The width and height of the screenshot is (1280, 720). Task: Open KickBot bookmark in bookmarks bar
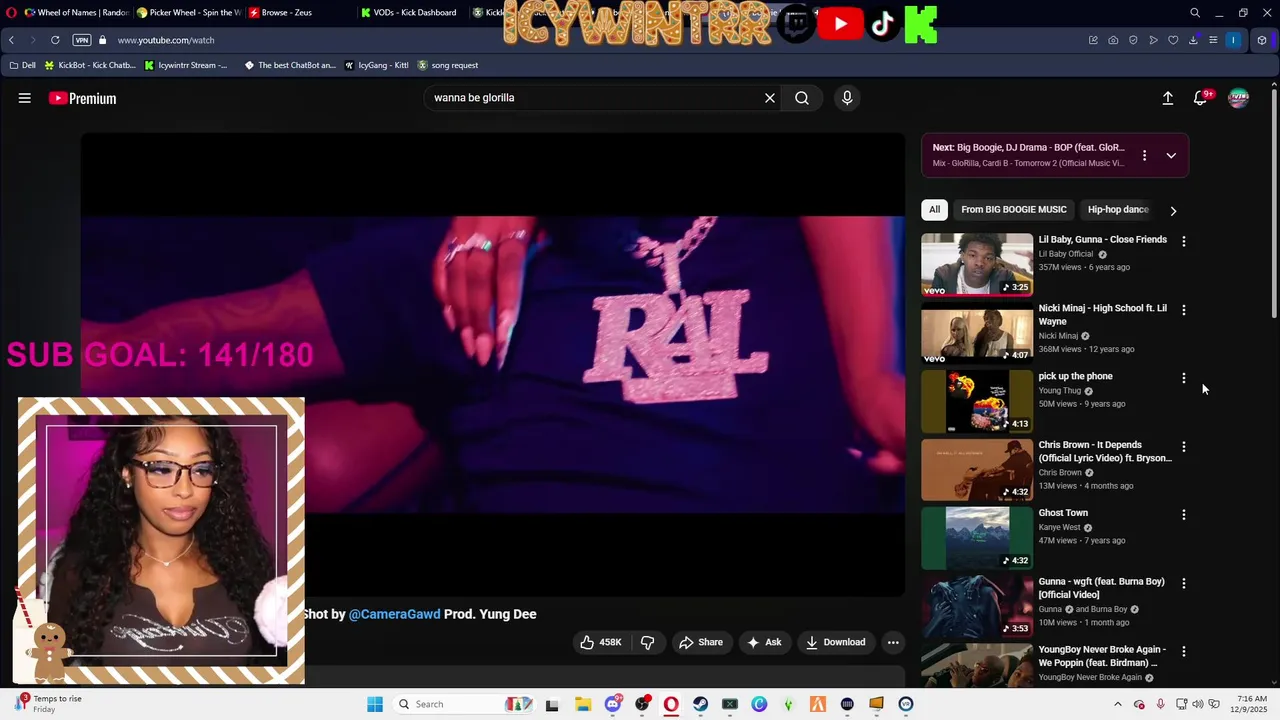(90, 65)
